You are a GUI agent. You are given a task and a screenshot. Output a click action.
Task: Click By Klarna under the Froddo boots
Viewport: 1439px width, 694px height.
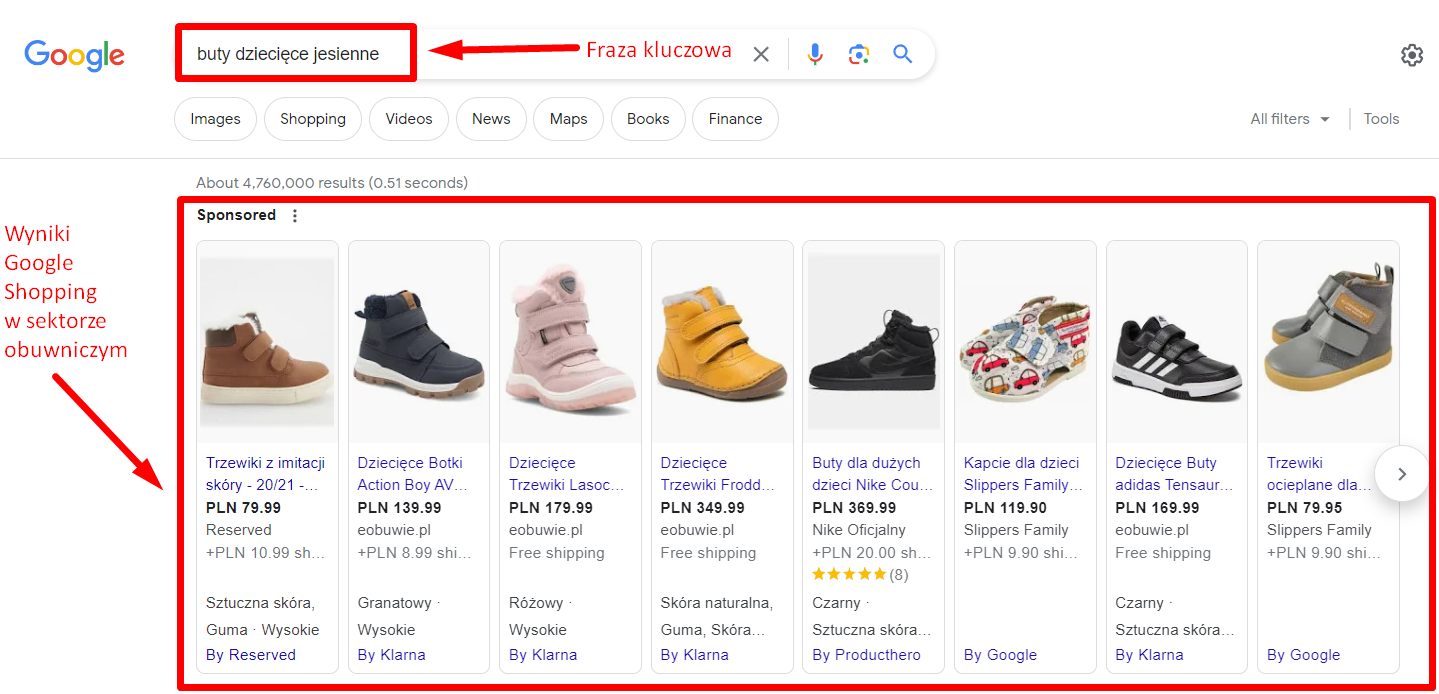pos(694,655)
